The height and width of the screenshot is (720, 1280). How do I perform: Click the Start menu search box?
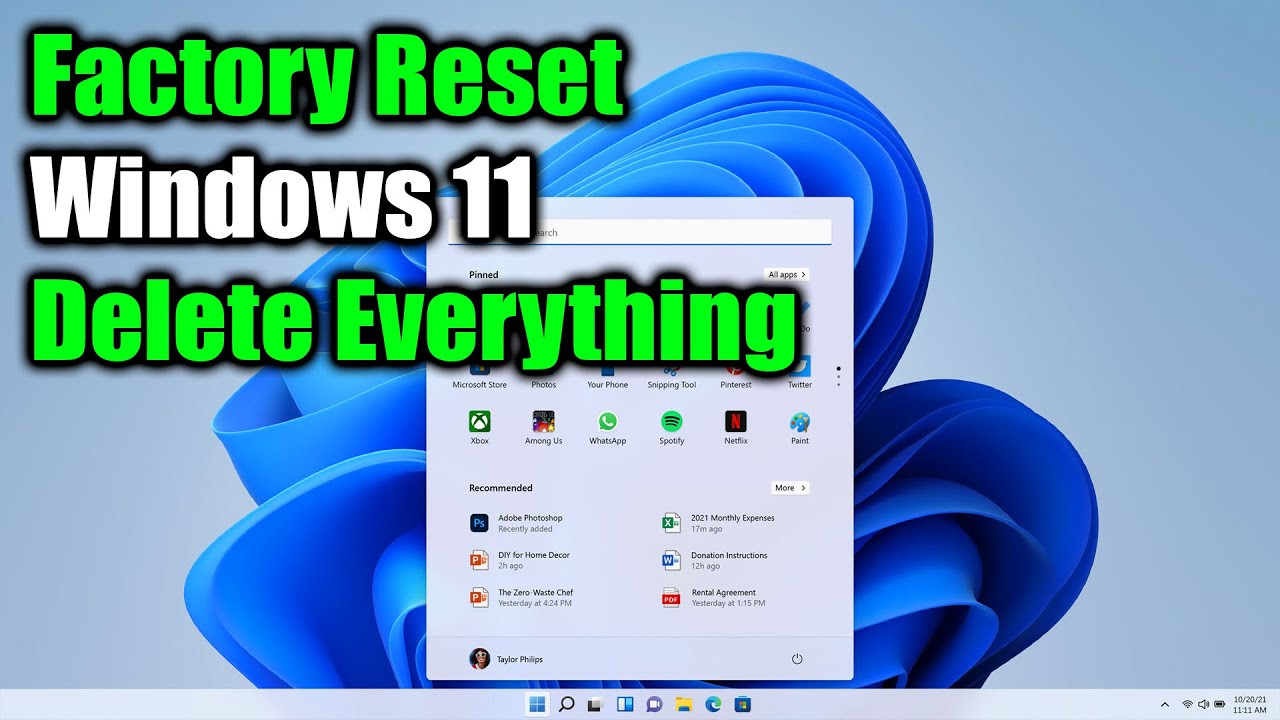tap(640, 232)
